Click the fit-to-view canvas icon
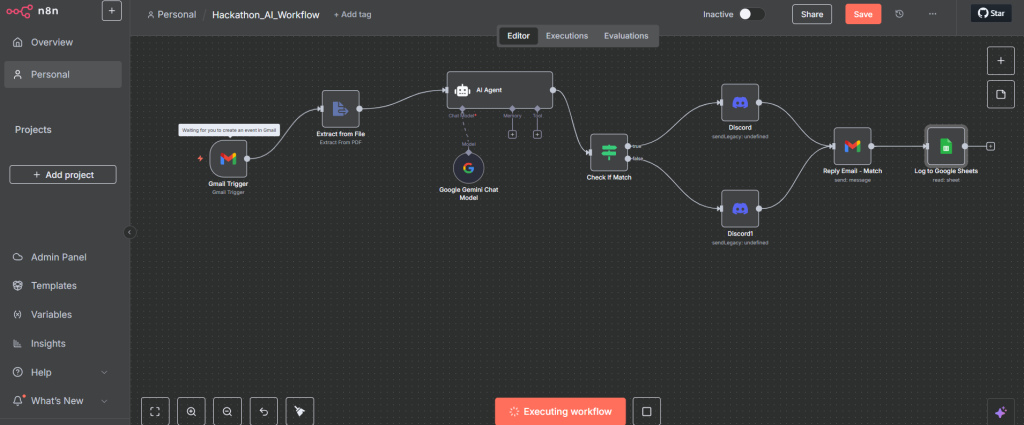1024x425 pixels. 155,411
